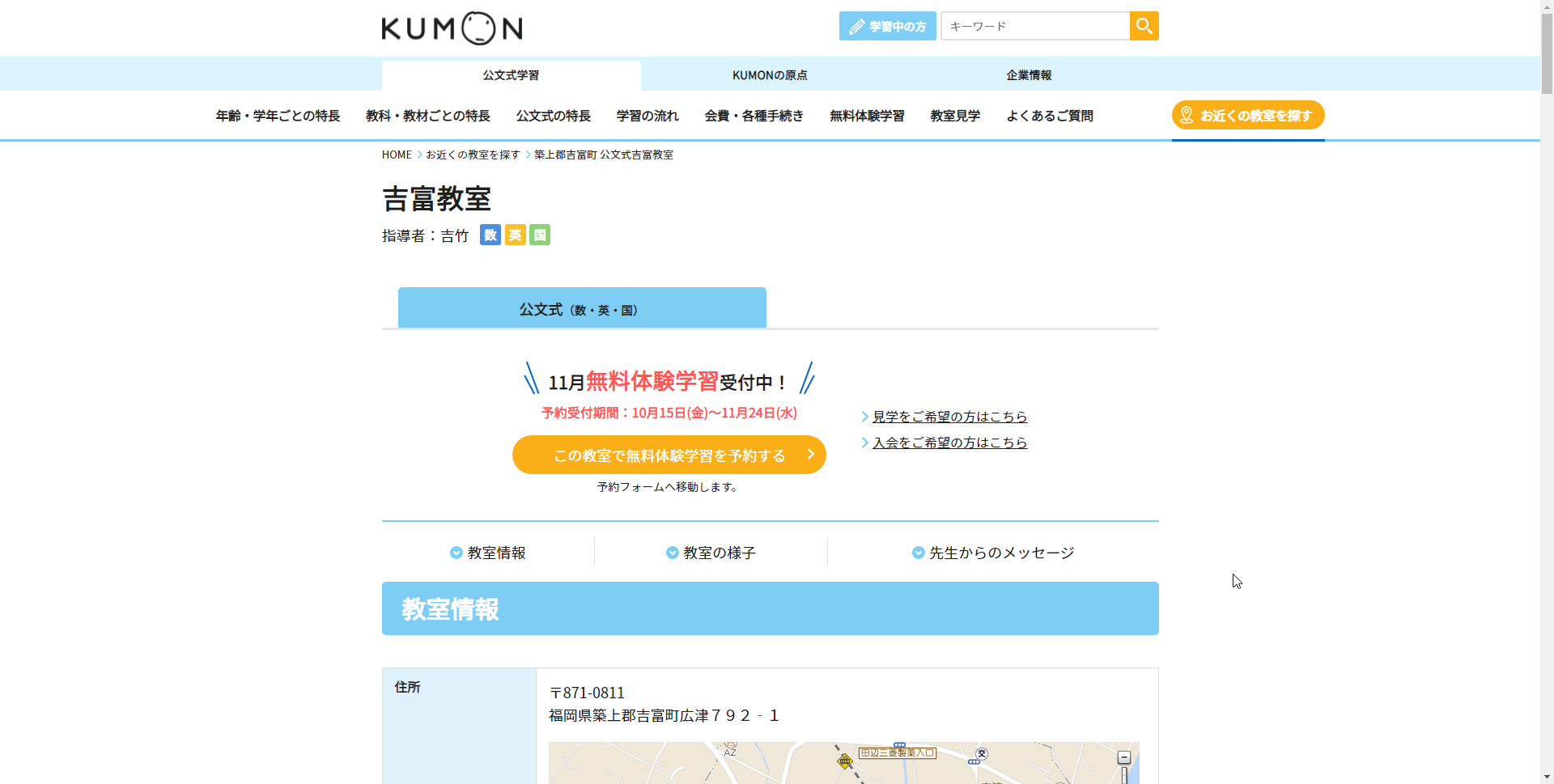Open 公文式の特長 menu item
The height and width of the screenshot is (784, 1554).
pyautogui.click(x=554, y=116)
